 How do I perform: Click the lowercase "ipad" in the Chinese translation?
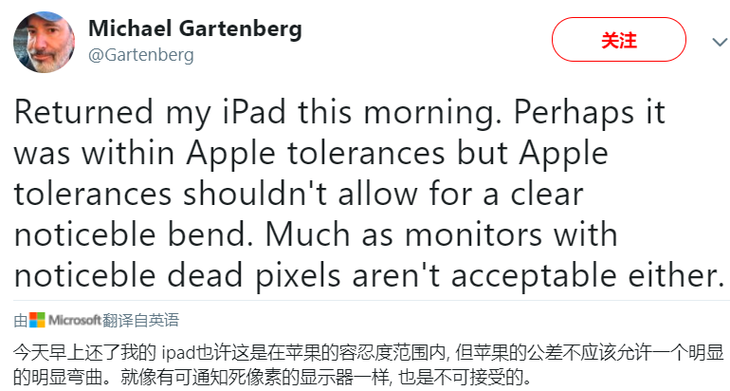177,353
